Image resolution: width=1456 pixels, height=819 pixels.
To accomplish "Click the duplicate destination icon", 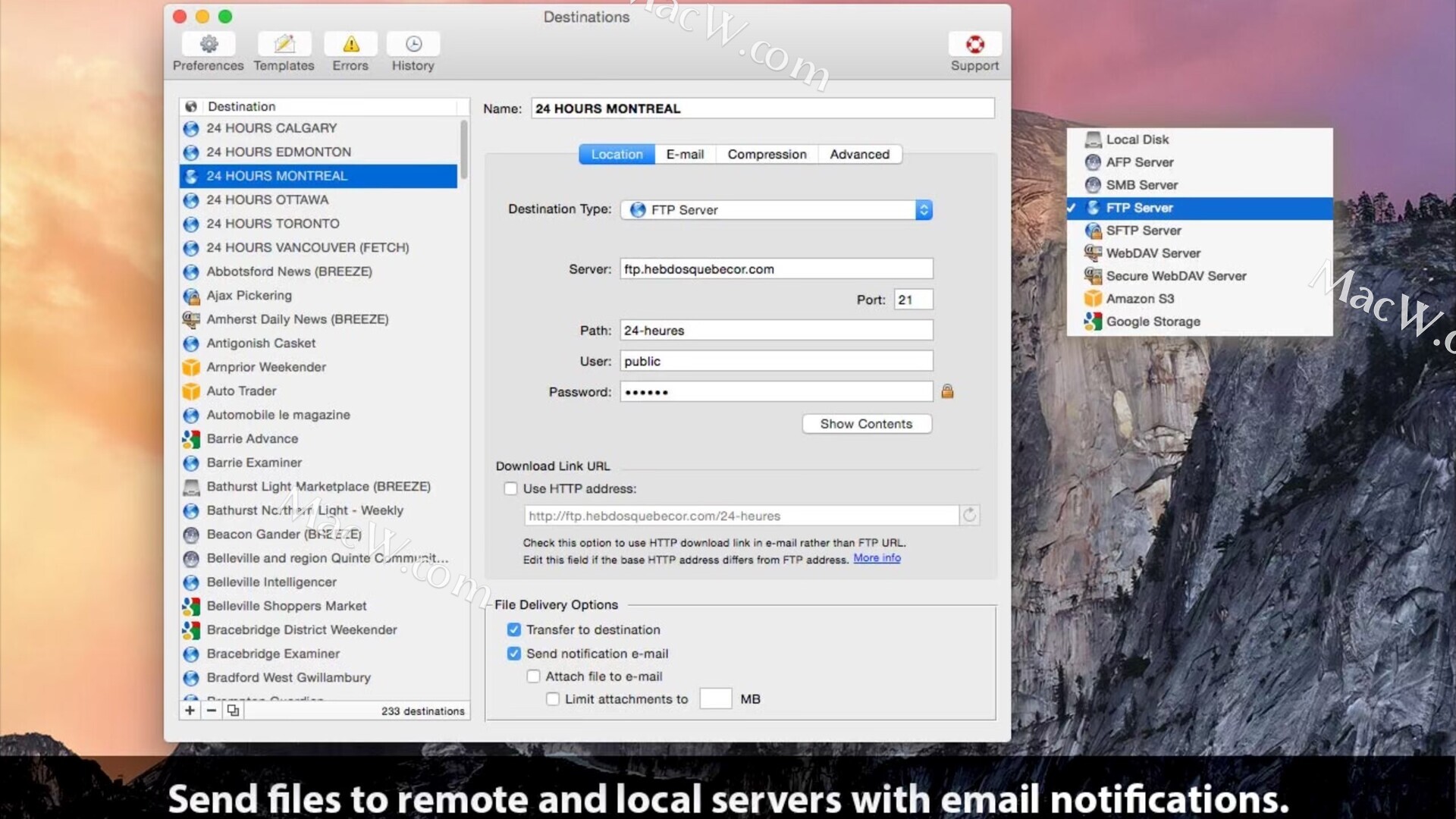I will tap(233, 711).
